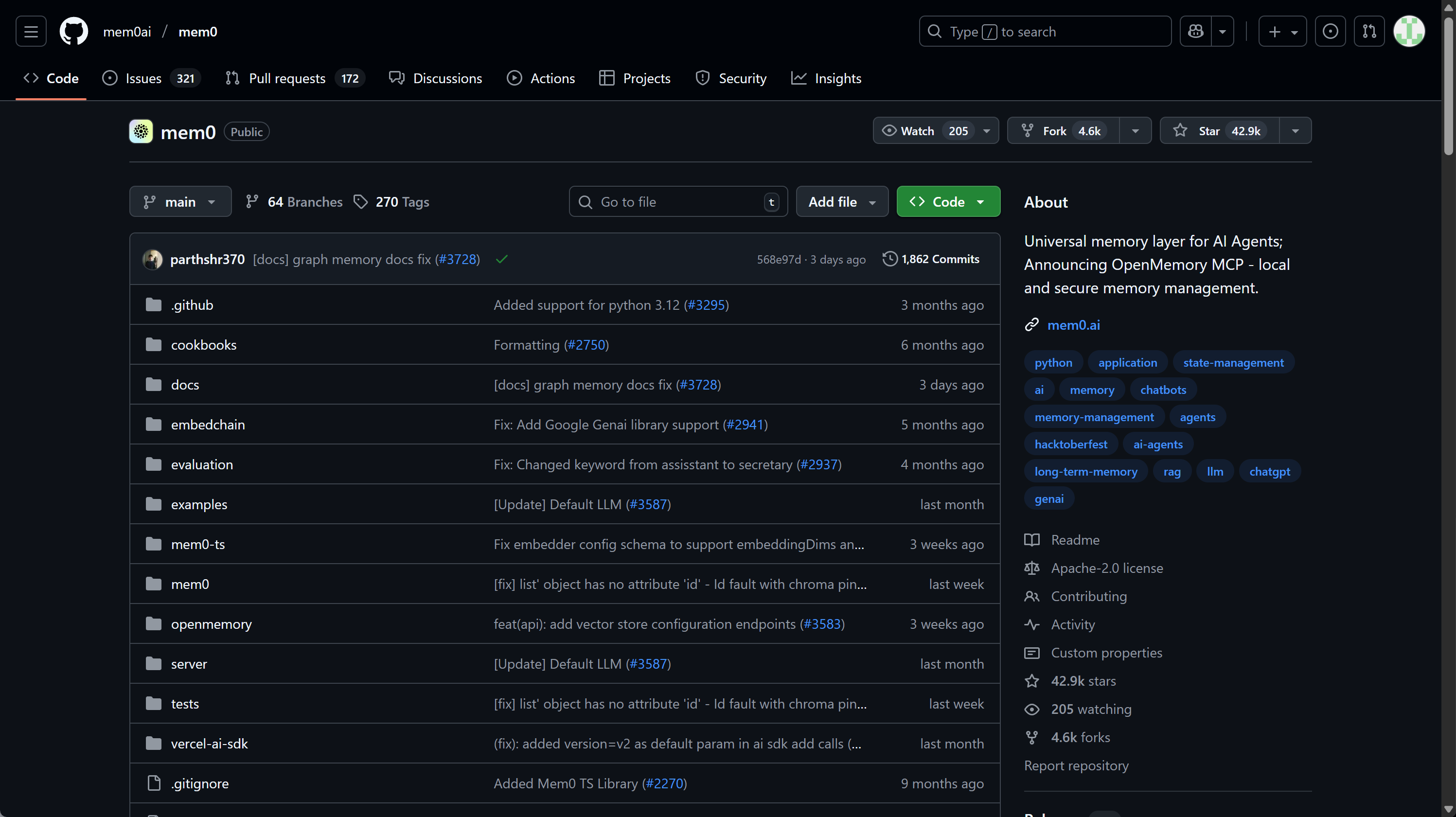Screen dimensions: 1456x817
Task: Open main branch selector dropdown
Action: coord(180,201)
